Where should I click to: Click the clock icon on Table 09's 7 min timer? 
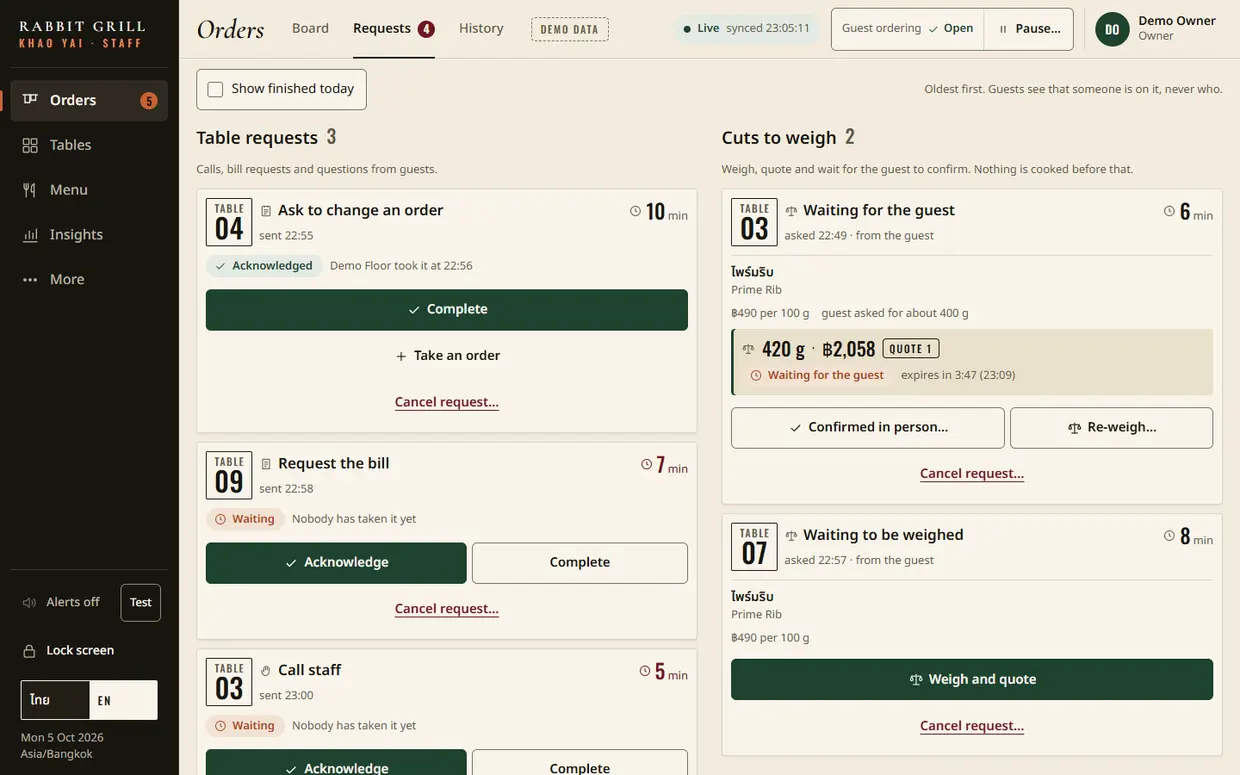646,464
